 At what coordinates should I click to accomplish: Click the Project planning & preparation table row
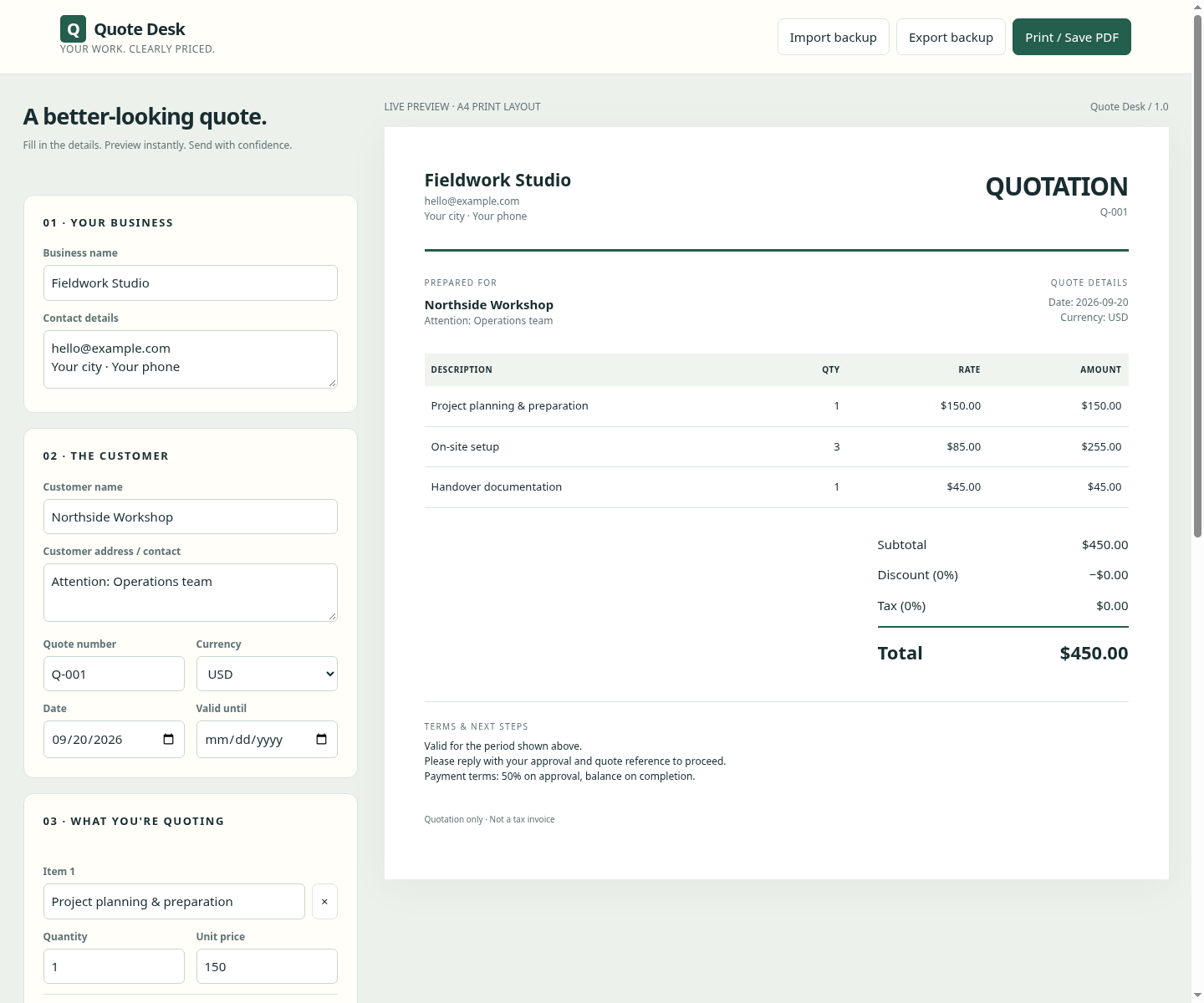(776, 406)
